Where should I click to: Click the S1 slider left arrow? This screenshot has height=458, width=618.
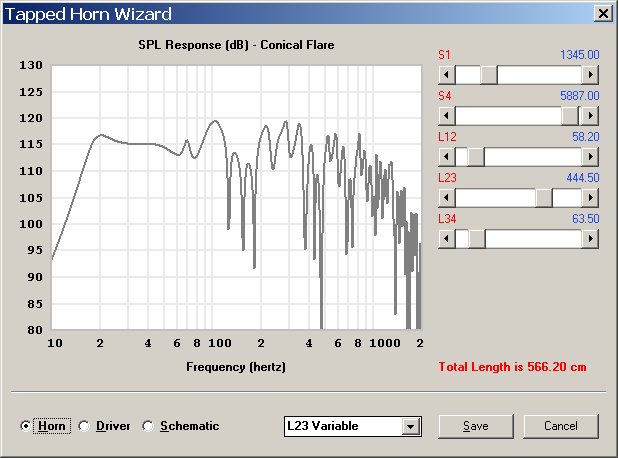pos(447,75)
